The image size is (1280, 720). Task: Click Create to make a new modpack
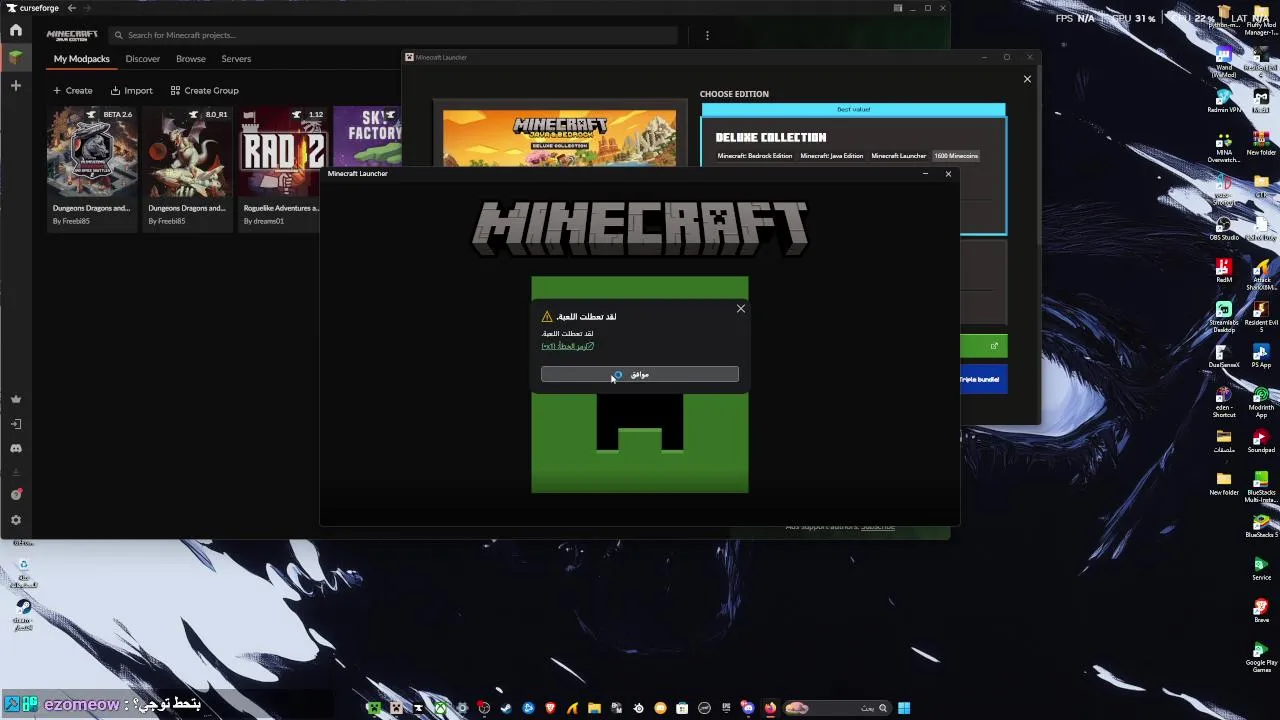[x=72, y=91]
